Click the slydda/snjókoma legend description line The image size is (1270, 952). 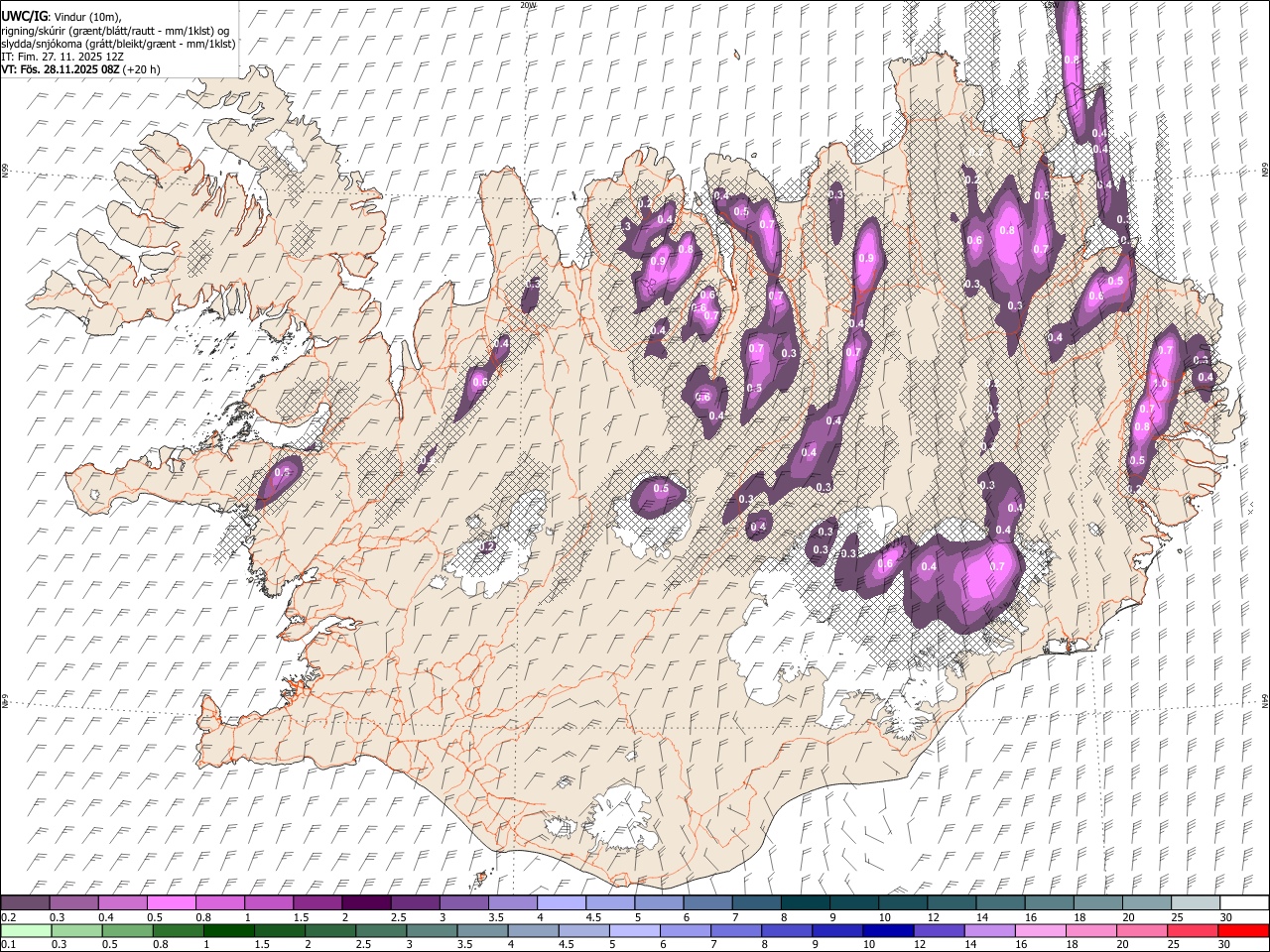(x=118, y=44)
